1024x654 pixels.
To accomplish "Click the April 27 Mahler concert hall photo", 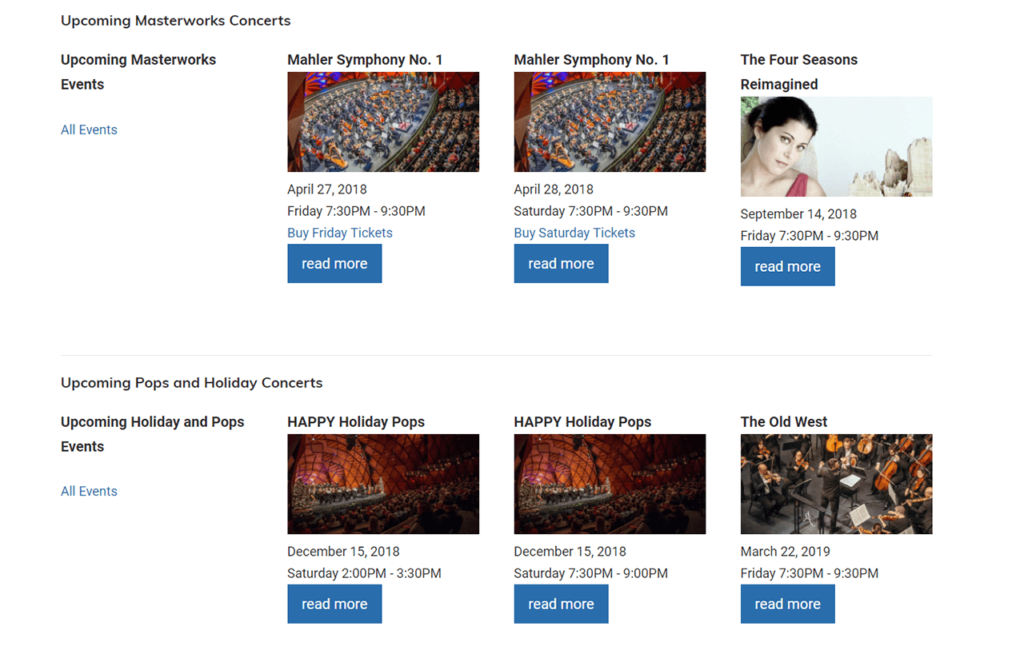I will pos(383,121).
